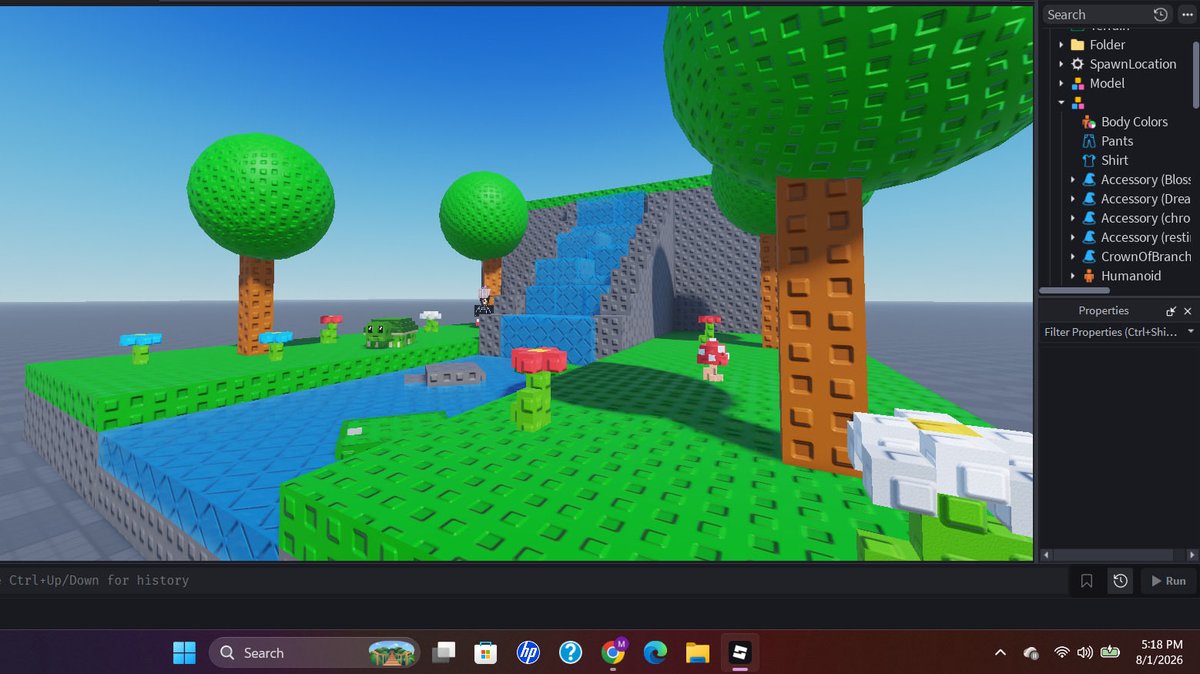Viewport: 1200px width, 674px height.
Task: Open the Filter Properties dropdown arrow
Action: tap(1190, 332)
